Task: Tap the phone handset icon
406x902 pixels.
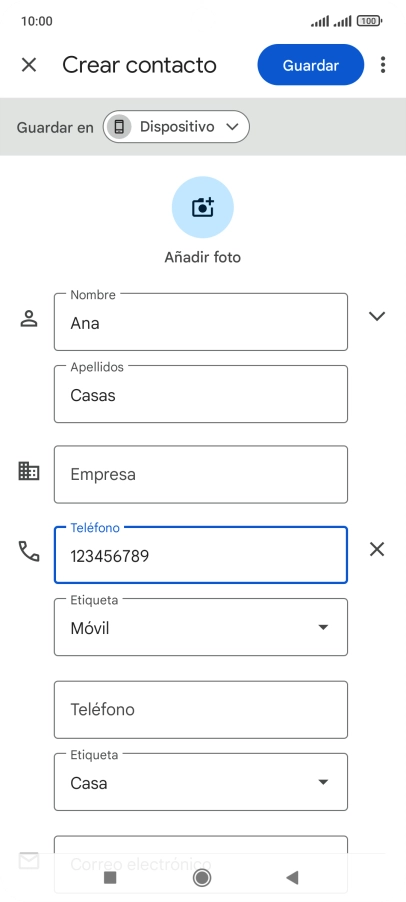Action: [29, 551]
